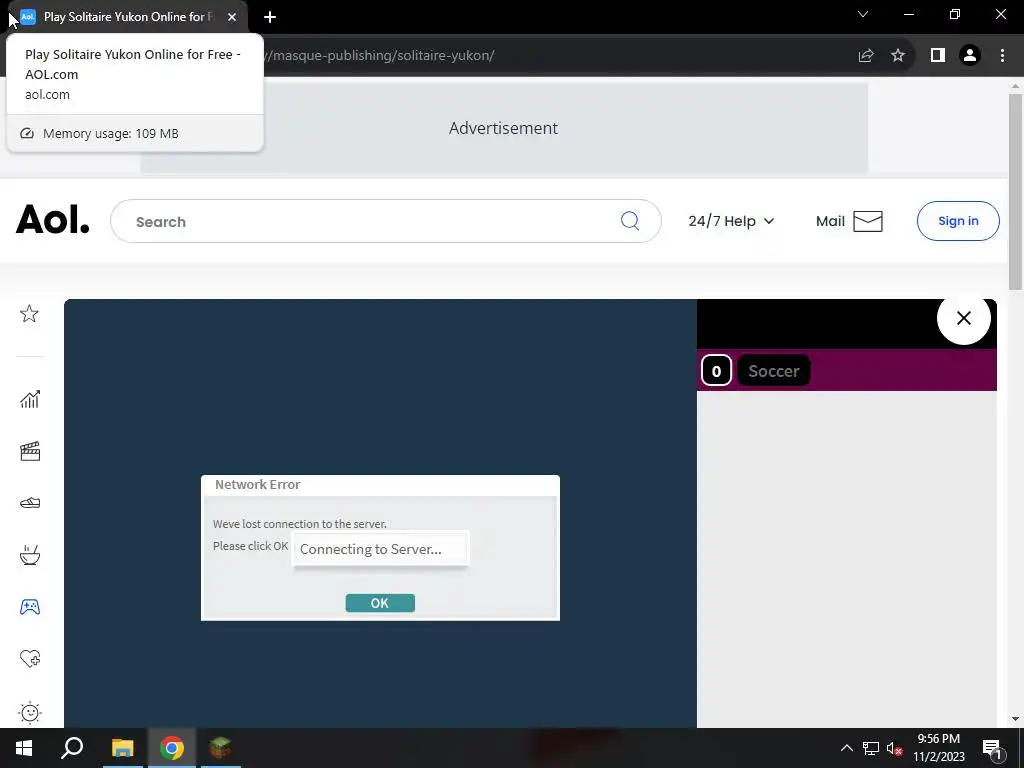1024x768 pixels.
Task: Open the entertainment clapperboard sidebar icon
Action: (x=30, y=451)
